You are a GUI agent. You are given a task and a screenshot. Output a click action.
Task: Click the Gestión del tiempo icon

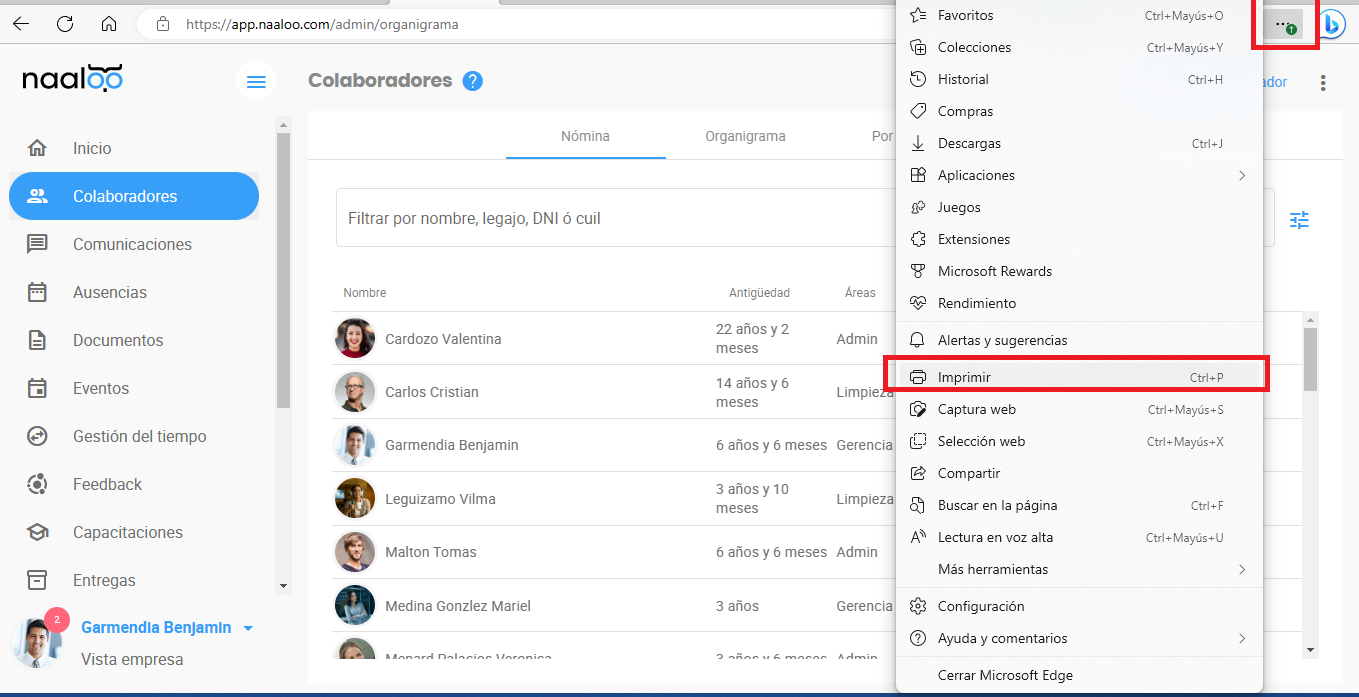pos(37,436)
